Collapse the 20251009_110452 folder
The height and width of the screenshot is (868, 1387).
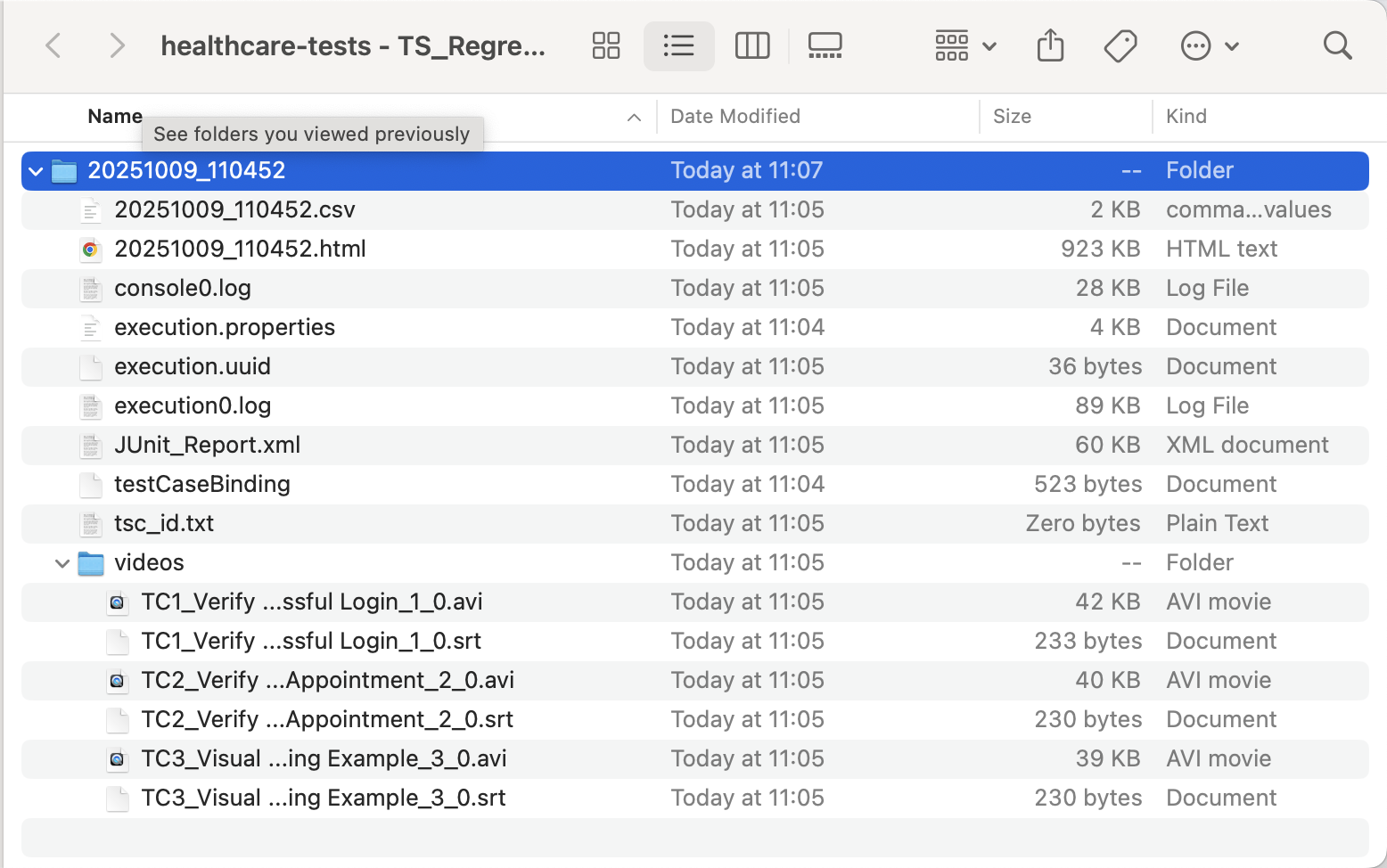[x=36, y=171]
